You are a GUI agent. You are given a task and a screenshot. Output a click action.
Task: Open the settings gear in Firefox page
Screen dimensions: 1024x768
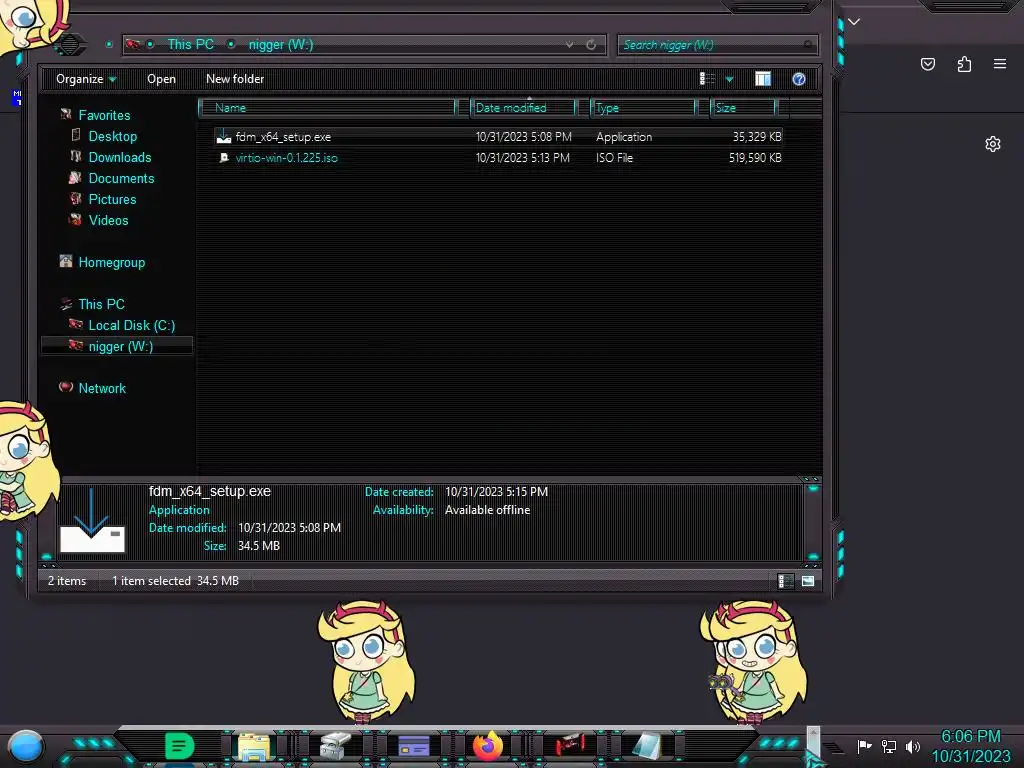click(x=993, y=144)
